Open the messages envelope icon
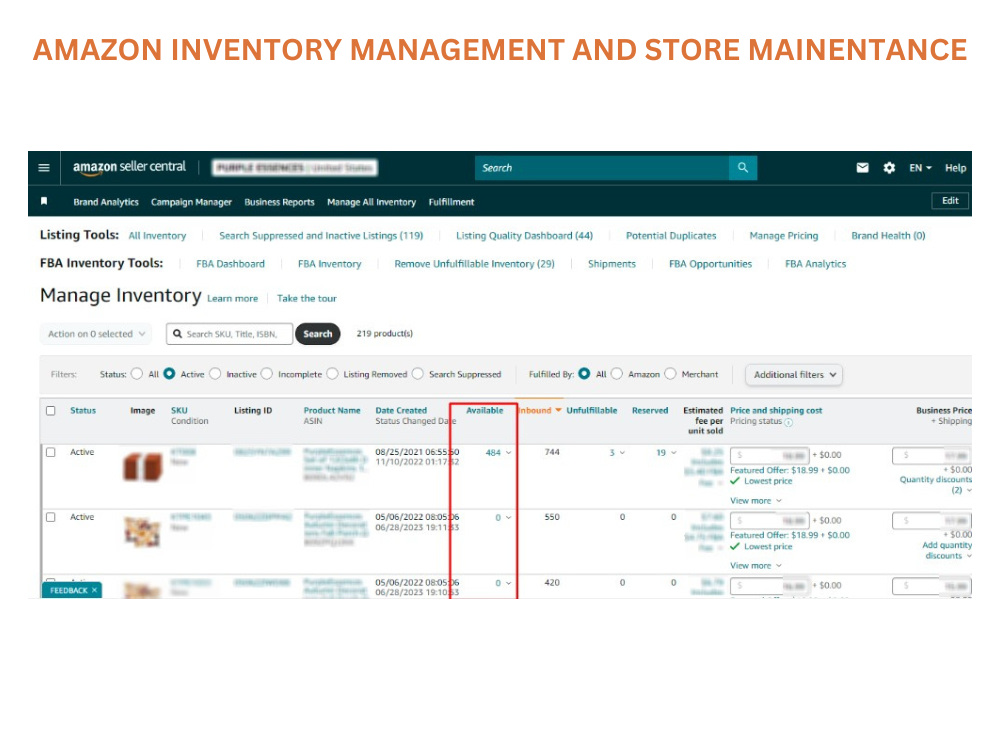Image resolution: width=1000 pixels, height=750 pixels. click(862, 168)
